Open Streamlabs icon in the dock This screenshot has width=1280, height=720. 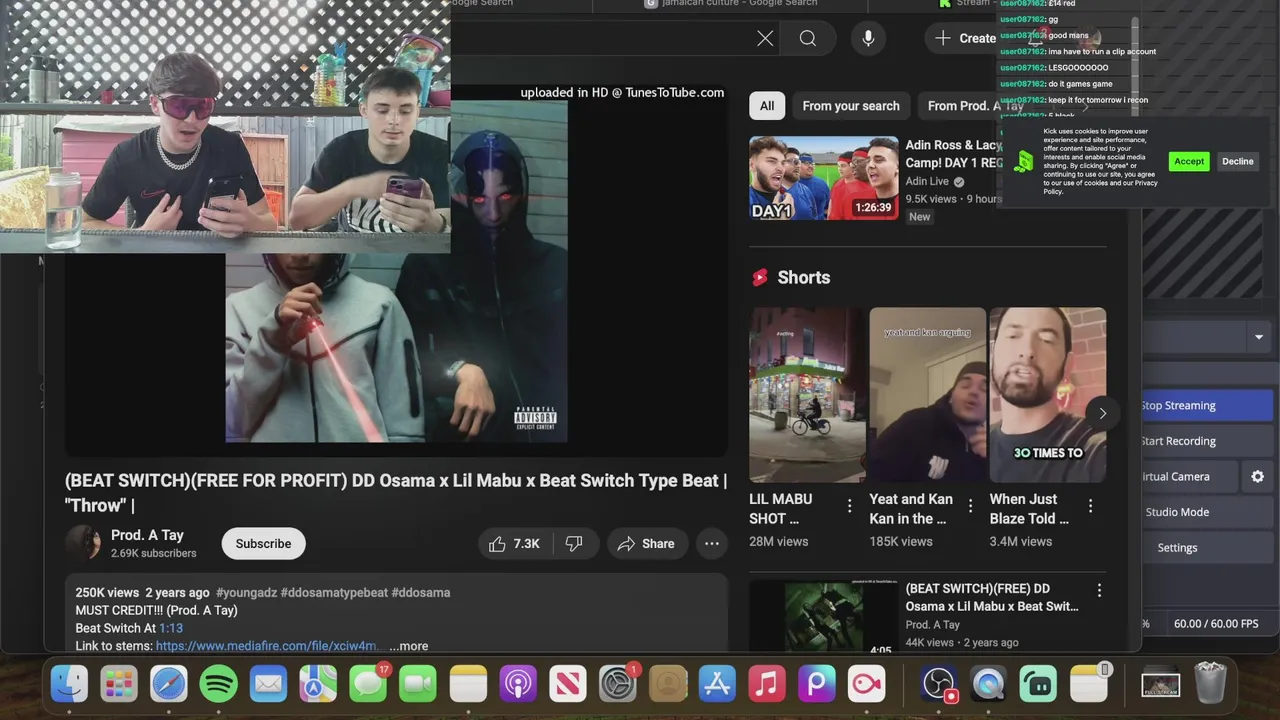tap(1038, 684)
